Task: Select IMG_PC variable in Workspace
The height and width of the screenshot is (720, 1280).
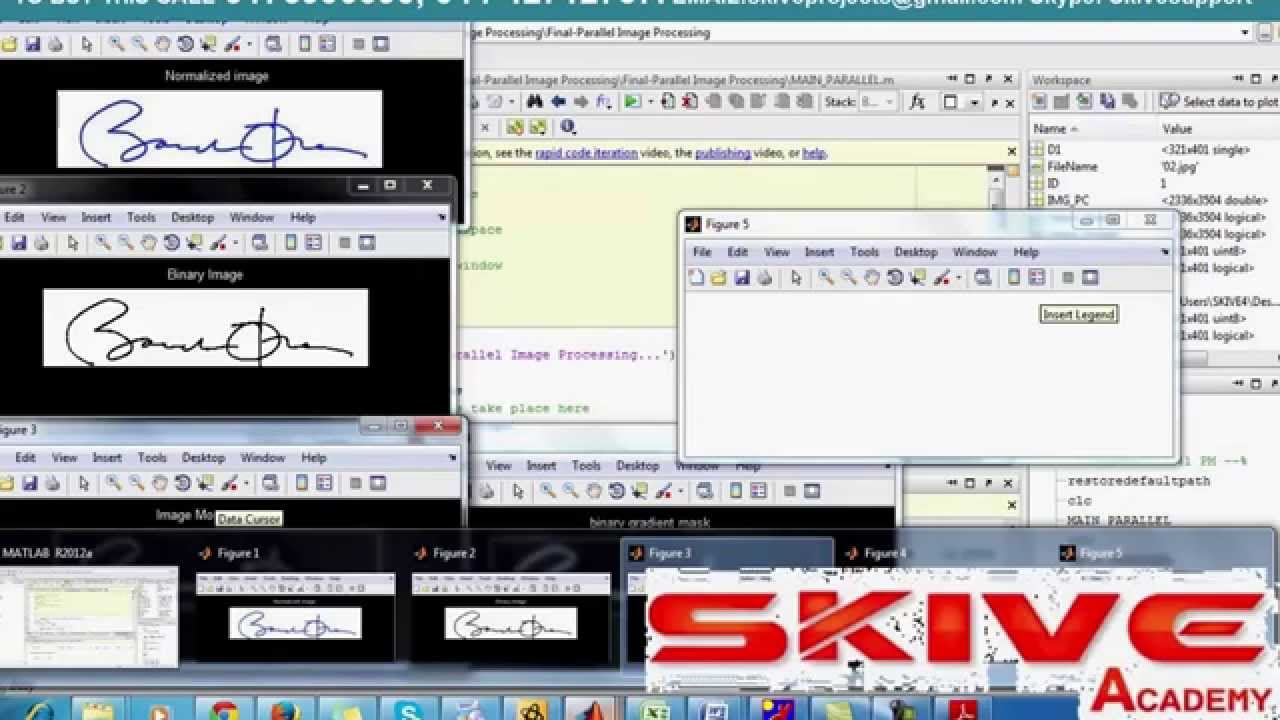Action: [x=1067, y=200]
